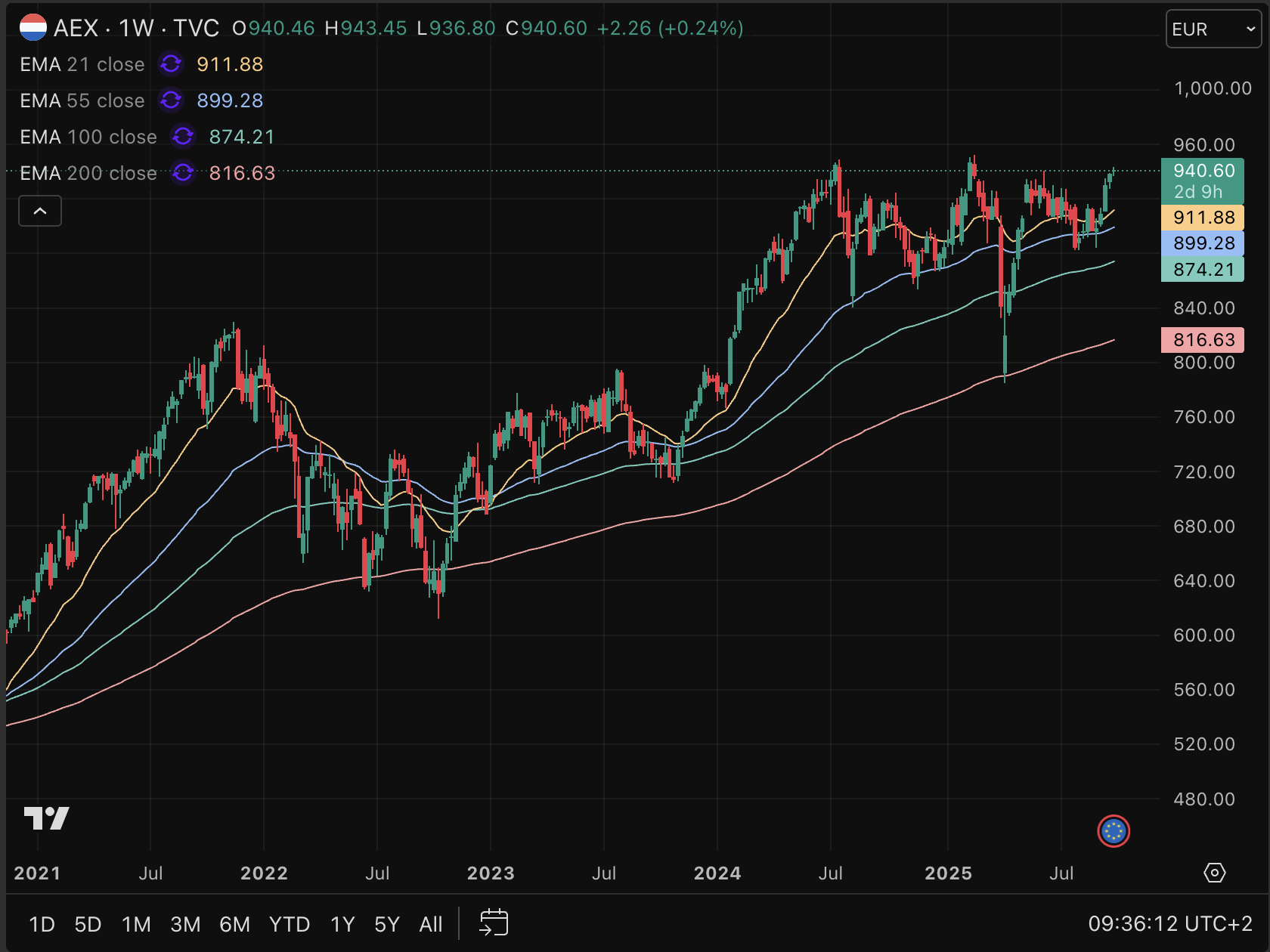Click the Netherlands flag symbol icon

pos(33,28)
